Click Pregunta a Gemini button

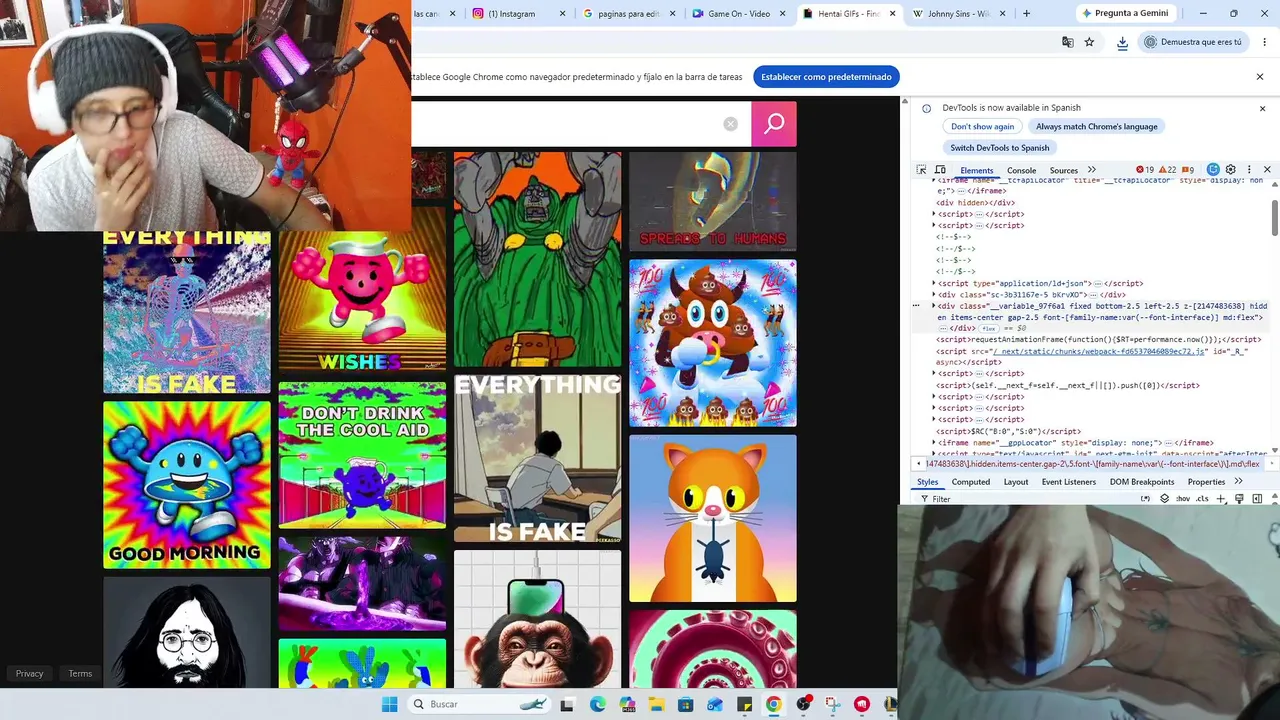[1124, 14]
